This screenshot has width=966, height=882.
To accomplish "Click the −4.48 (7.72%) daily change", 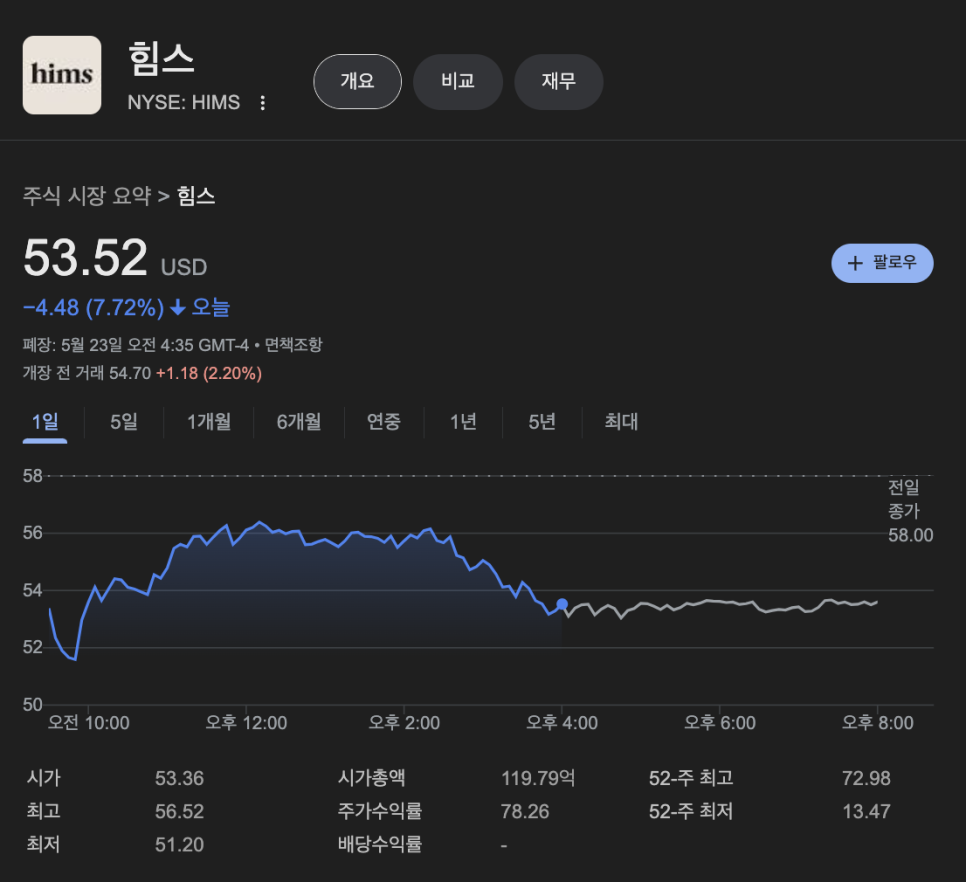I will tap(94, 307).
